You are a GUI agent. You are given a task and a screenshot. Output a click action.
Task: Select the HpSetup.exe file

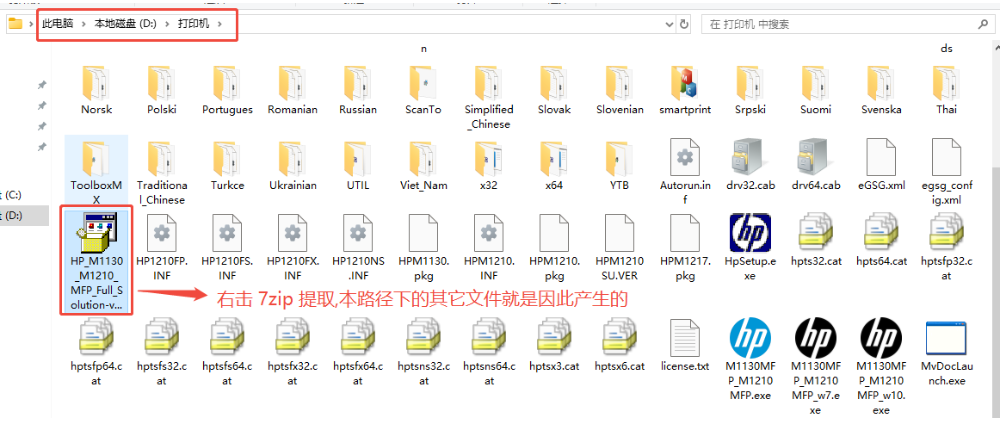750,248
